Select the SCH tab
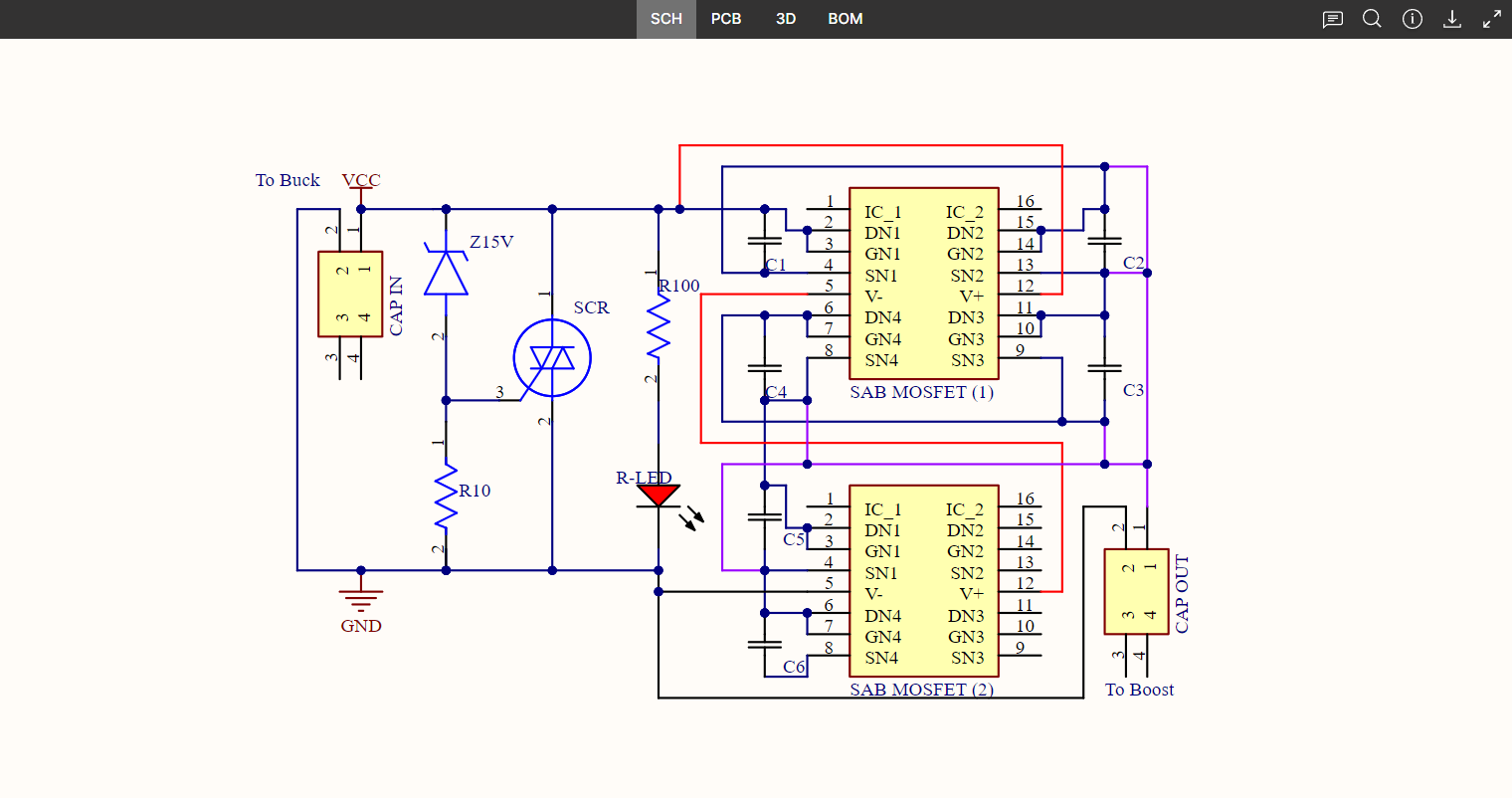The height and width of the screenshot is (798, 1512). coord(666,18)
